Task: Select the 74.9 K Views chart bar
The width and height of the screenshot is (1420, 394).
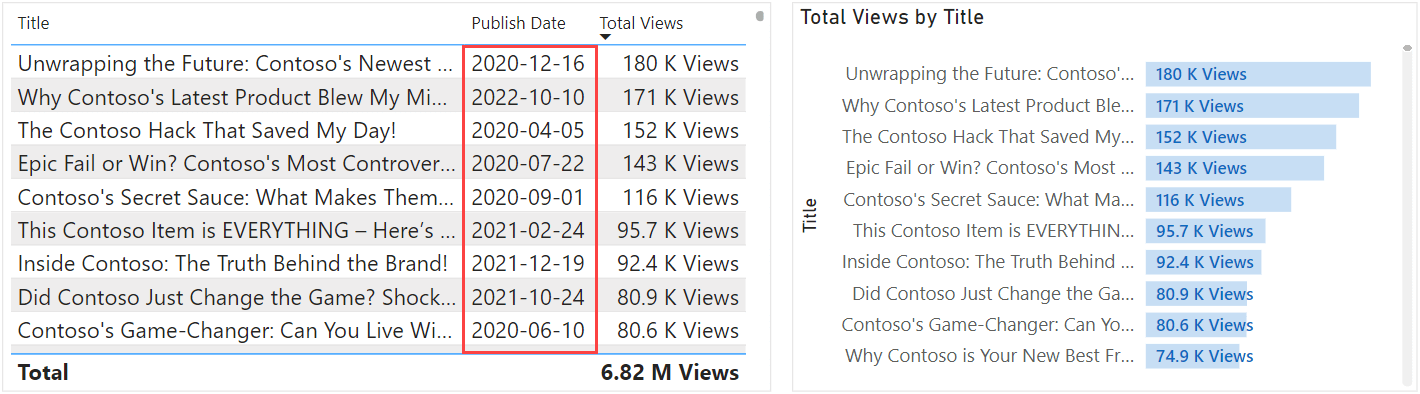Action: click(1193, 356)
